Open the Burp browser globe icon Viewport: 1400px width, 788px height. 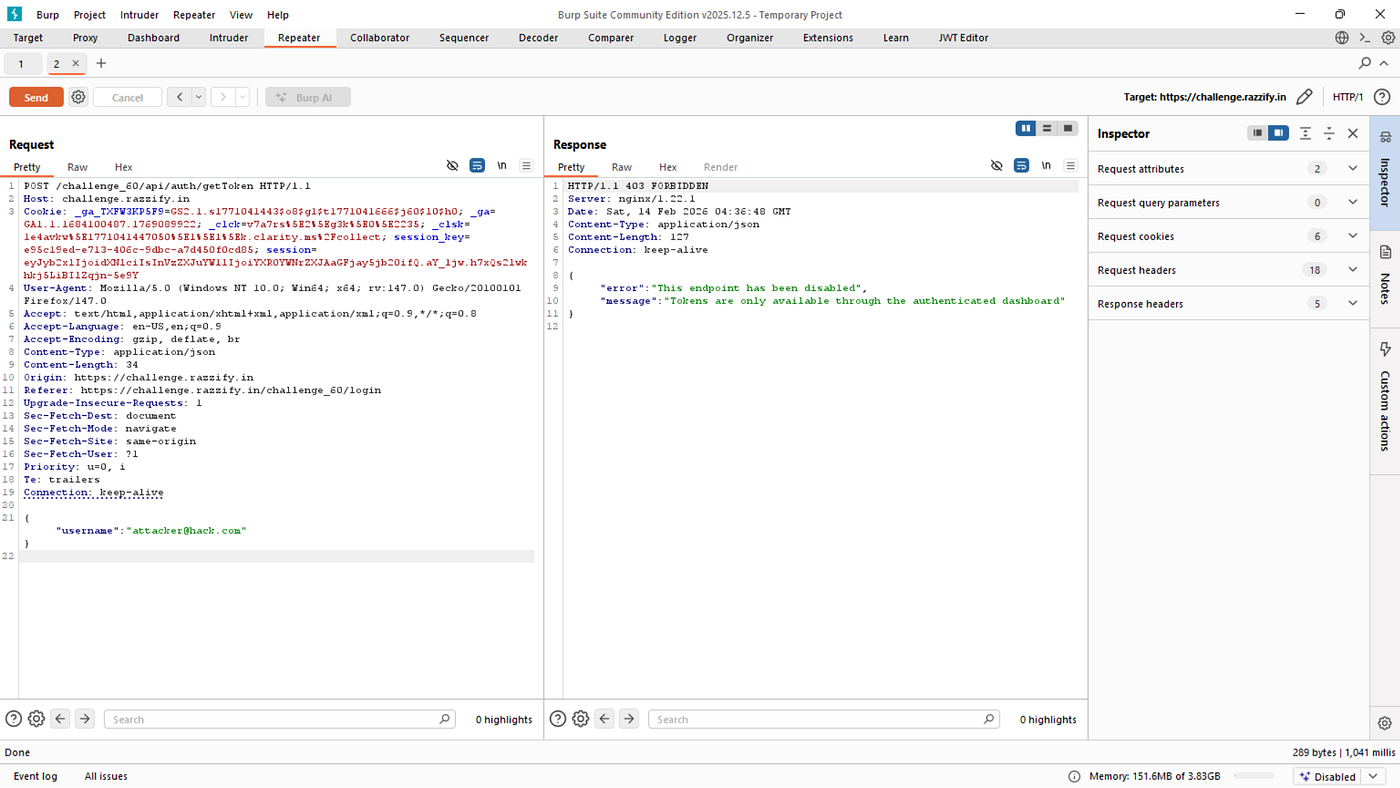click(x=1342, y=38)
